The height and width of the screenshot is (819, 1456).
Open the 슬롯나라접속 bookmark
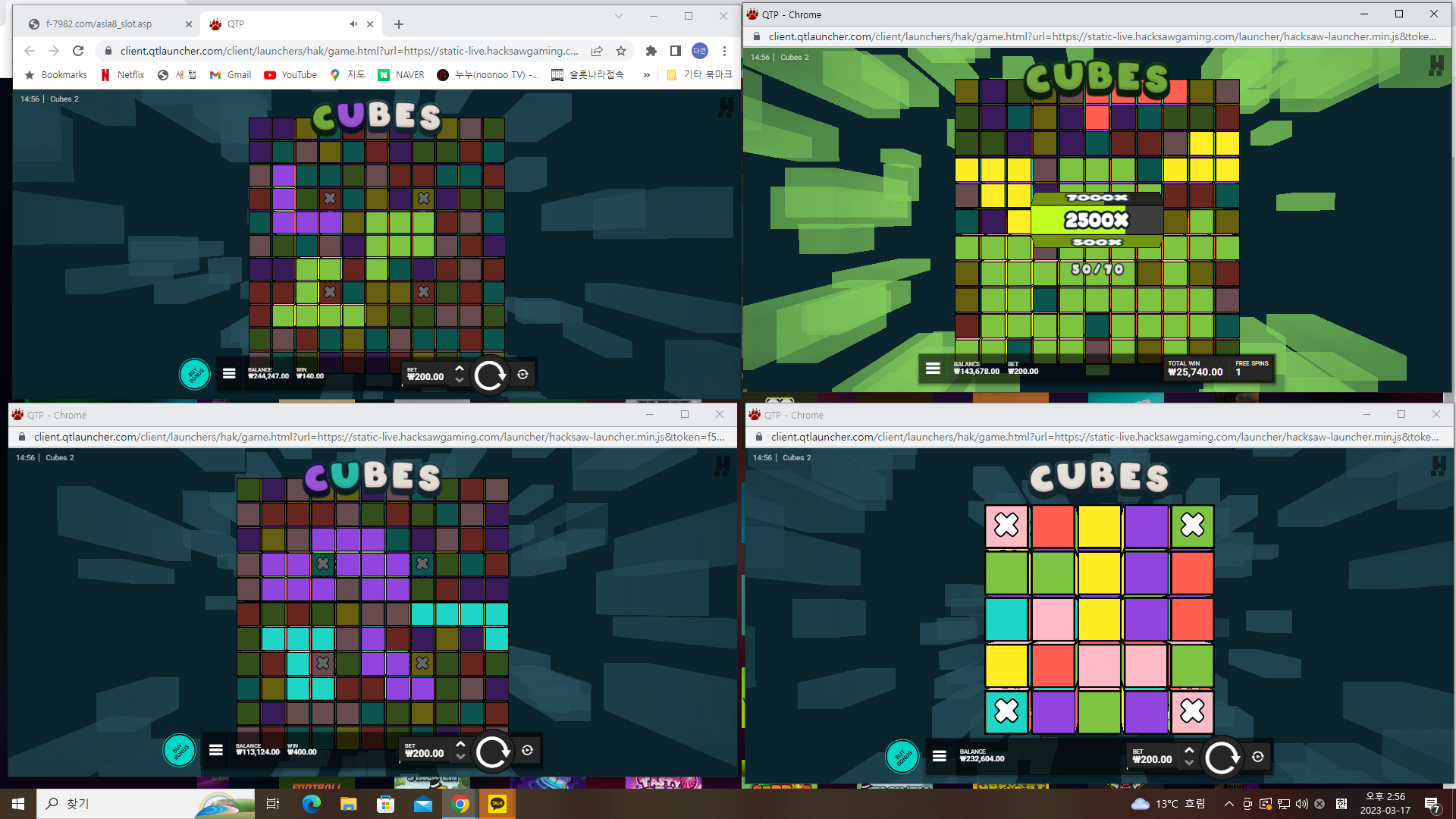(588, 75)
